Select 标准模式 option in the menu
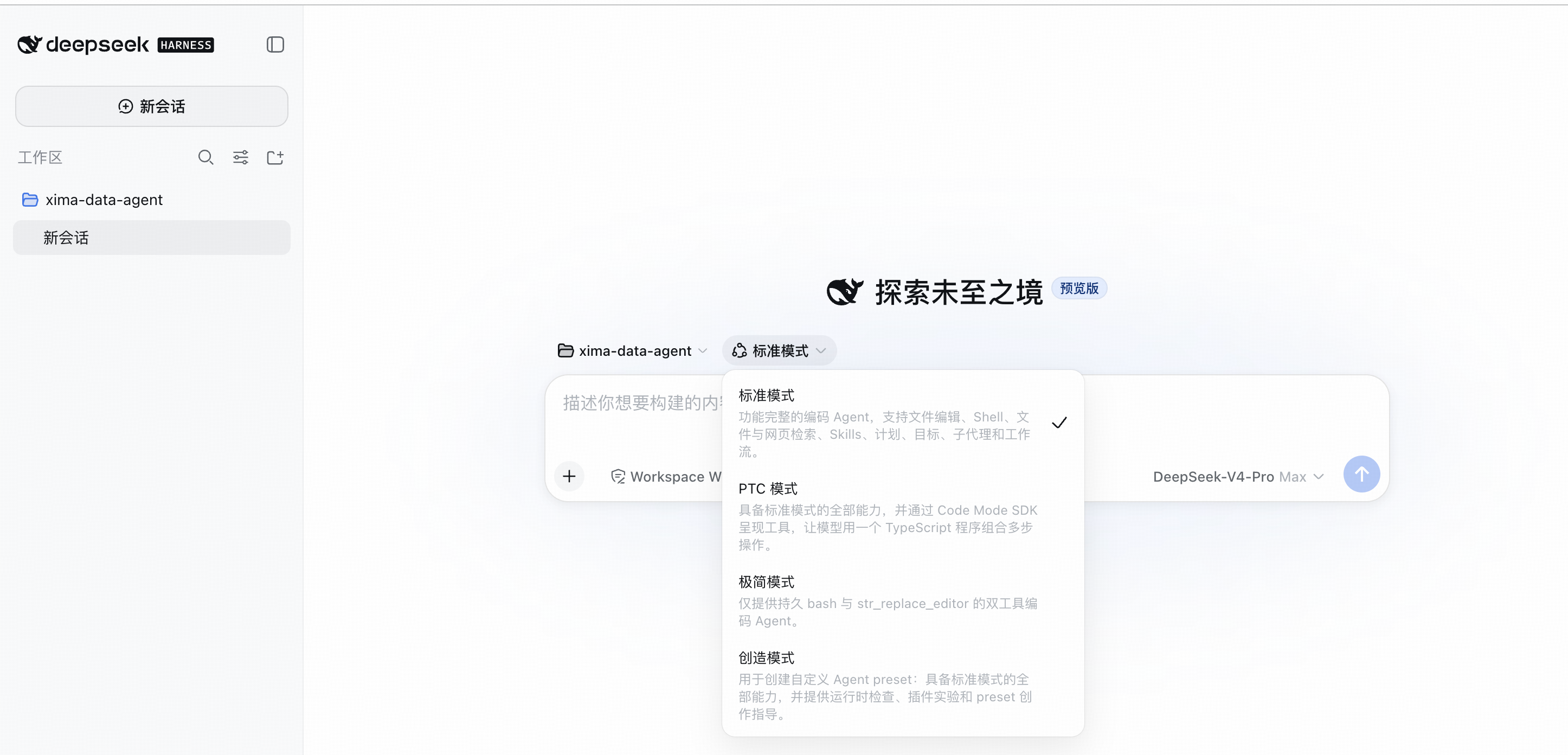This screenshot has width=1568, height=755. pos(903,423)
